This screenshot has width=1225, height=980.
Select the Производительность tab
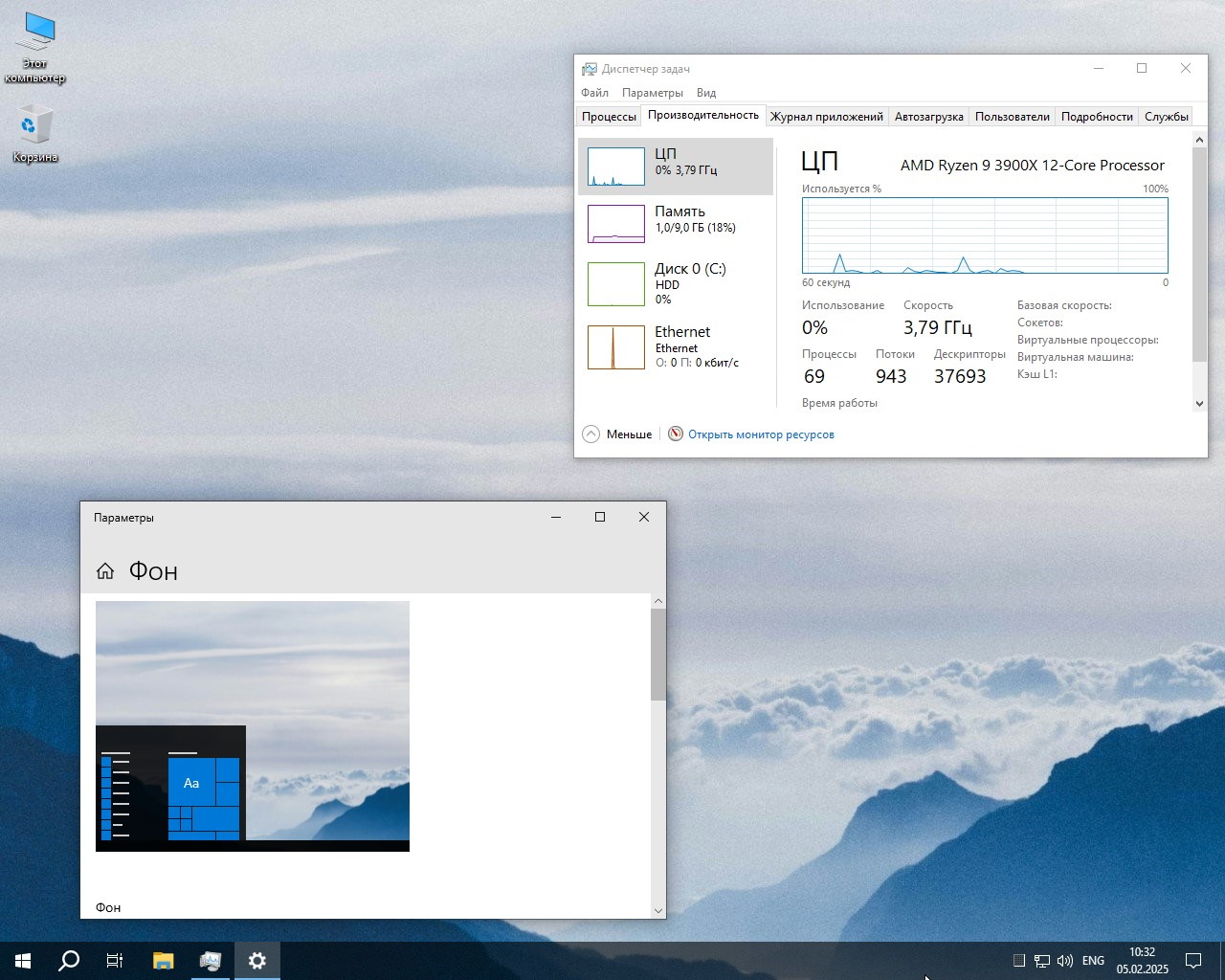(x=703, y=115)
